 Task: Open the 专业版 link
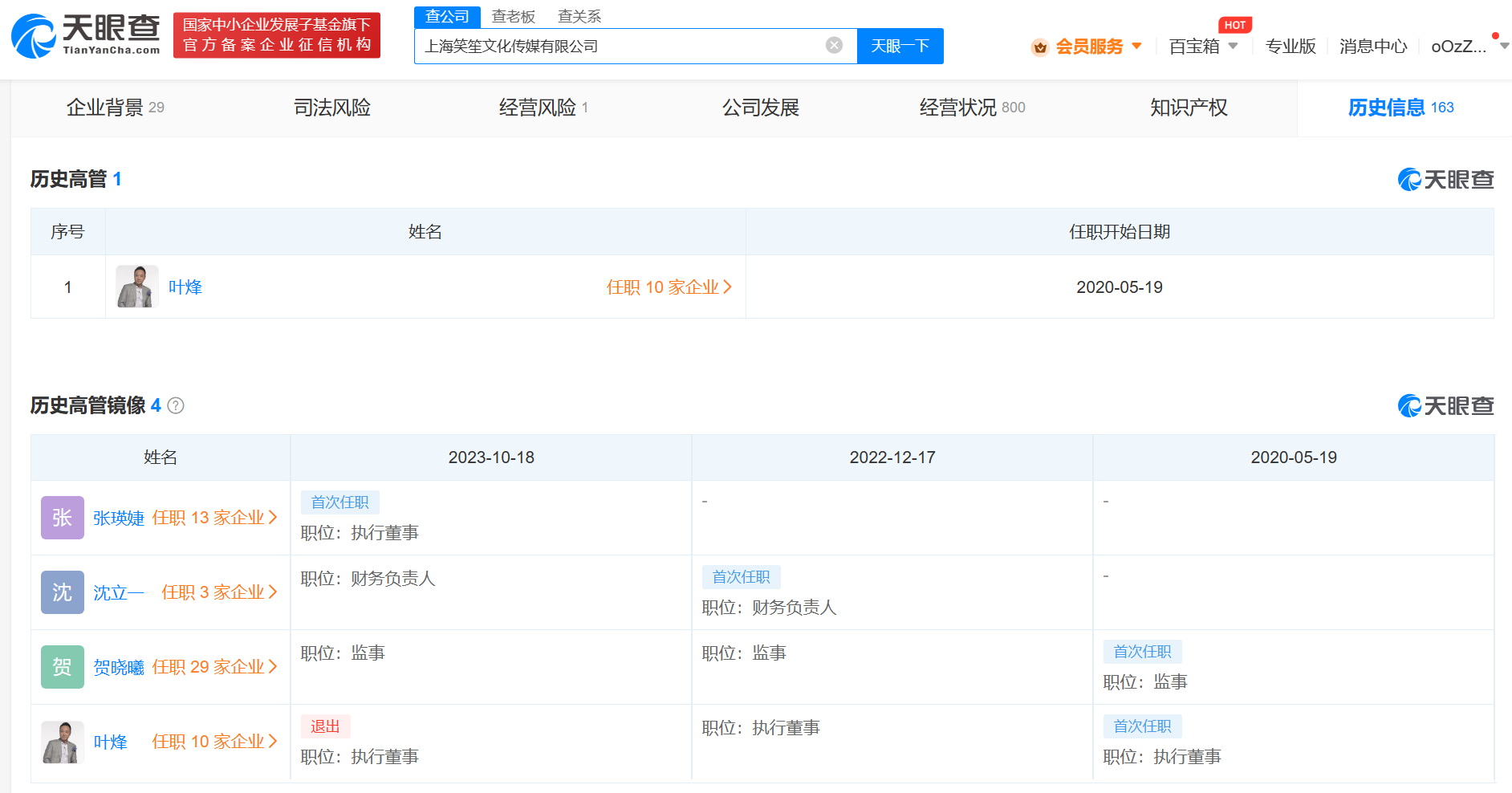1290,47
